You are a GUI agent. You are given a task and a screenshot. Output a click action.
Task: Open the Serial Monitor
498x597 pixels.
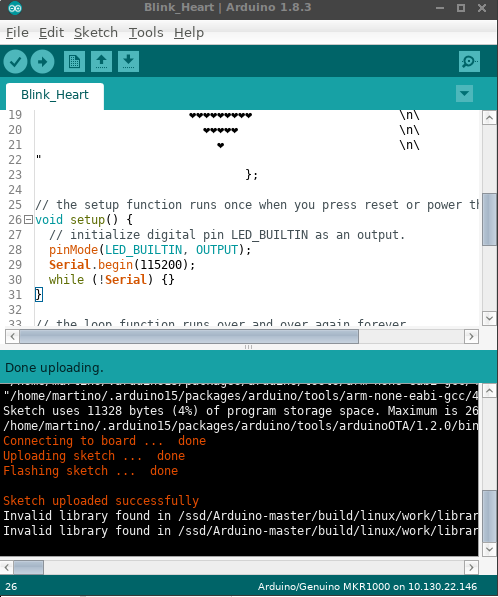coord(469,62)
